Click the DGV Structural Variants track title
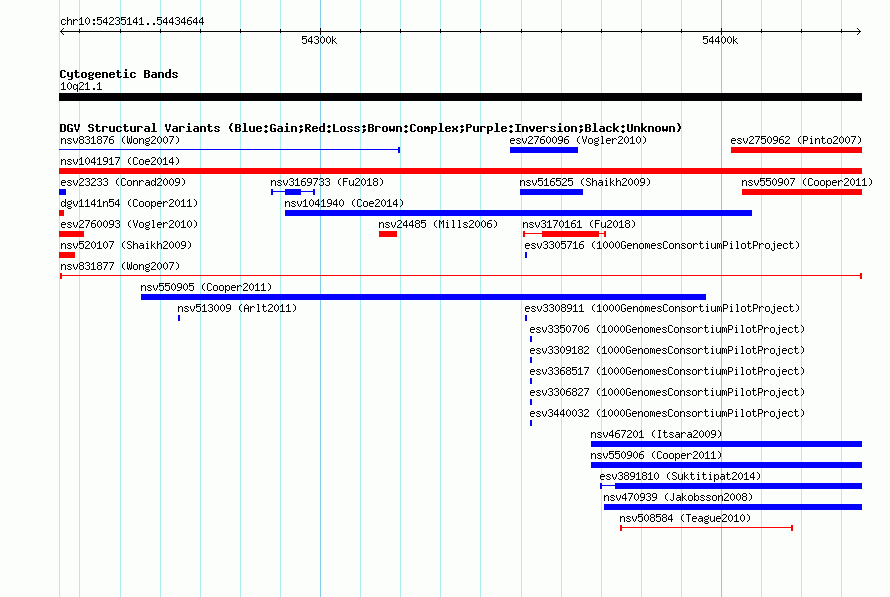The width and height of the screenshot is (890, 597). pos(370,128)
